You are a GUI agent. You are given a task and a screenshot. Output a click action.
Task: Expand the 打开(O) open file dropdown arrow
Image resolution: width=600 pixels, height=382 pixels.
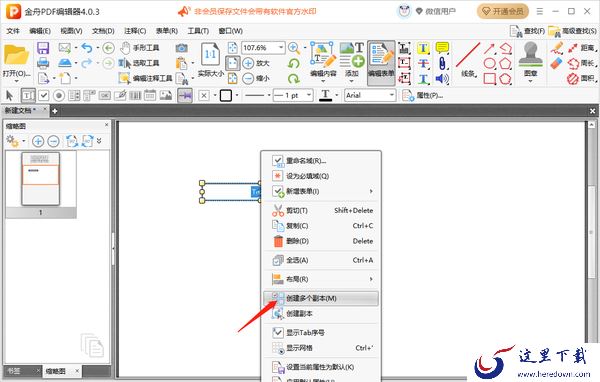point(16,81)
